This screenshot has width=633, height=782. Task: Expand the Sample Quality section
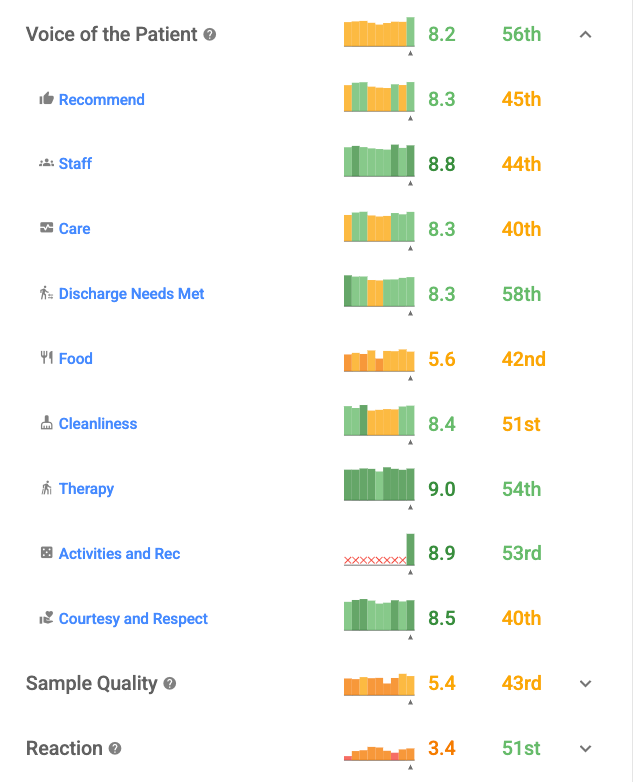[586, 684]
